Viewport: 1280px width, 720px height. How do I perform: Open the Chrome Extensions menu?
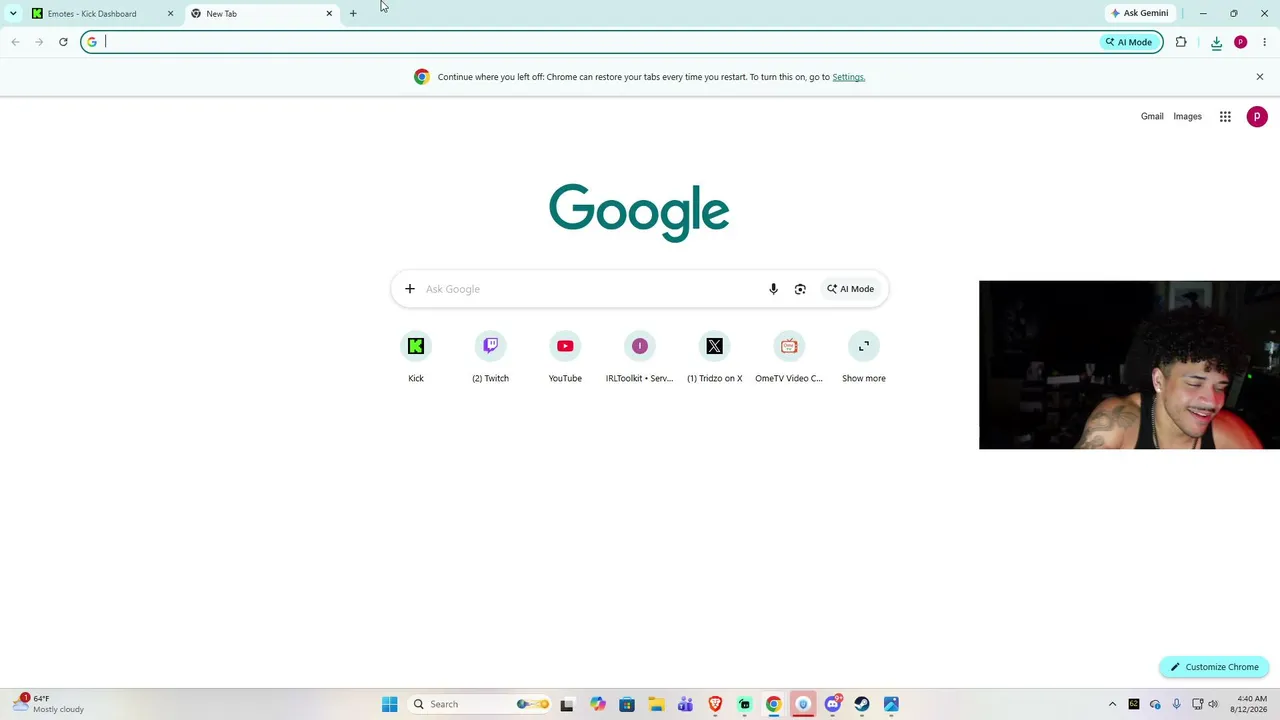pyautogui.click(x=1181, y=42)
